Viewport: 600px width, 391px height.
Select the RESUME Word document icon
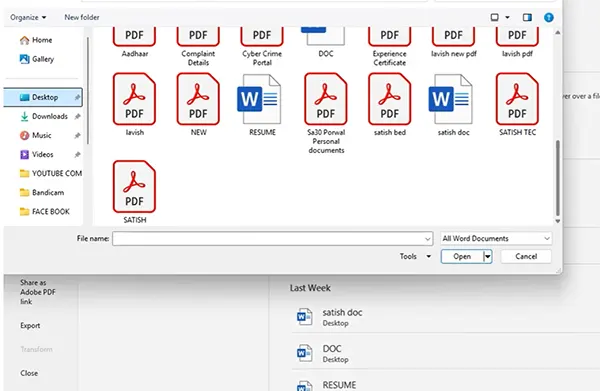click(x=259, y=99)
